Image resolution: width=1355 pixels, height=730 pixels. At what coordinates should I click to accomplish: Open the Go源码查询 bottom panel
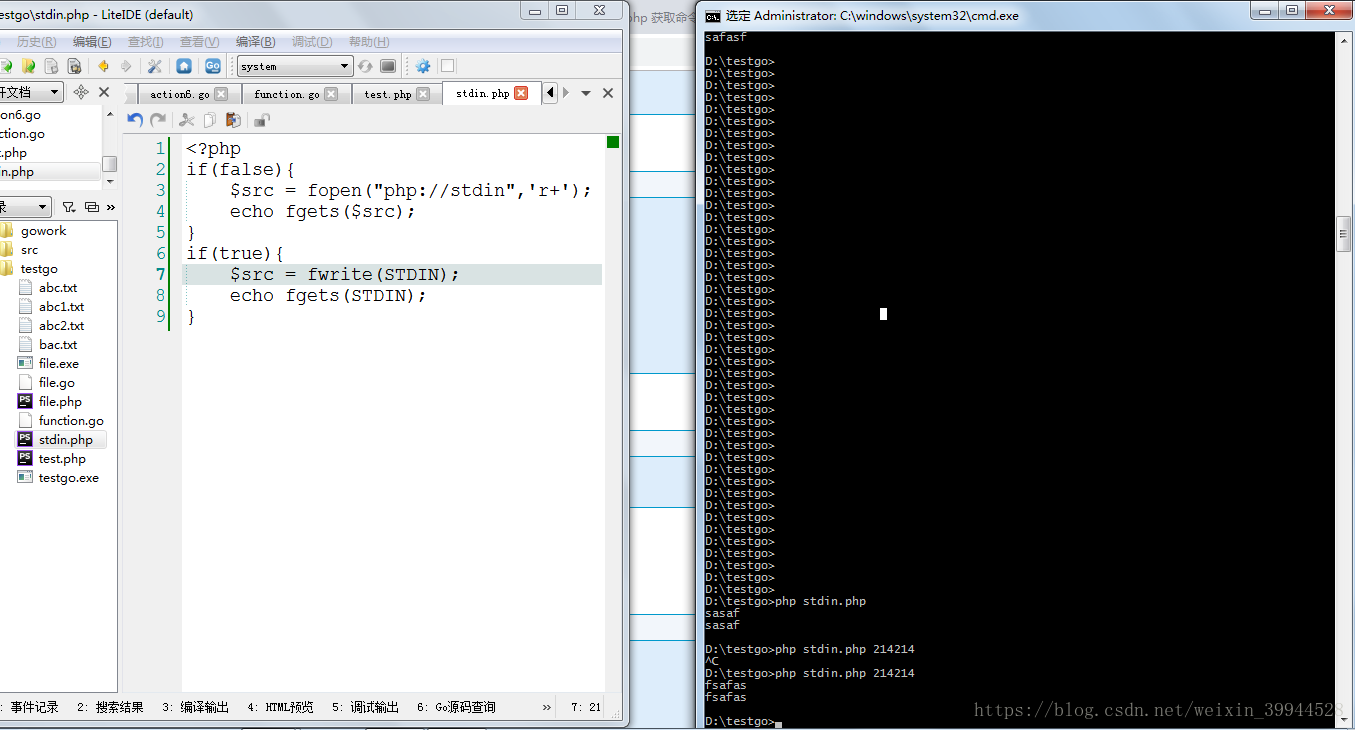[x=456, y=707]
